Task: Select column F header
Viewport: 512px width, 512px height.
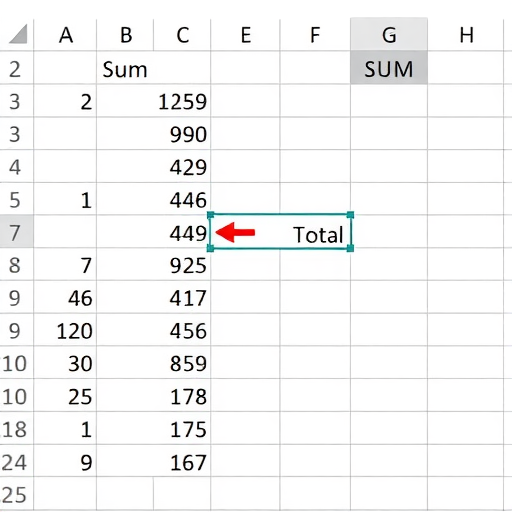Action: point(315,35)
